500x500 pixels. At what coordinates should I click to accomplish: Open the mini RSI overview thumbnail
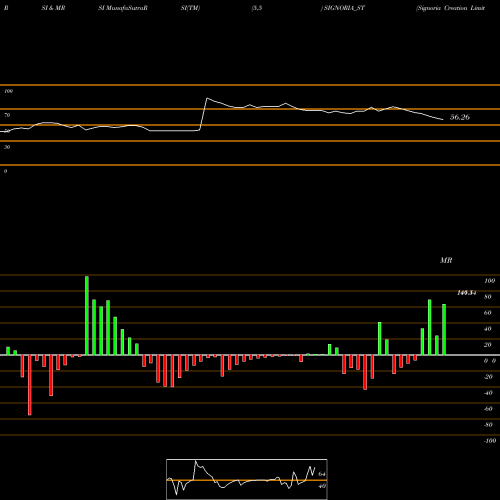247,479
